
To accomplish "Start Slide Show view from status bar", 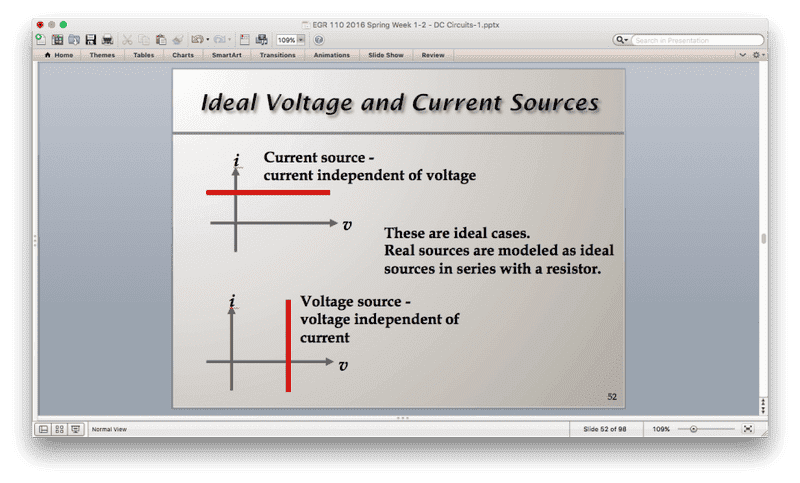I will (x=75, y=429).
